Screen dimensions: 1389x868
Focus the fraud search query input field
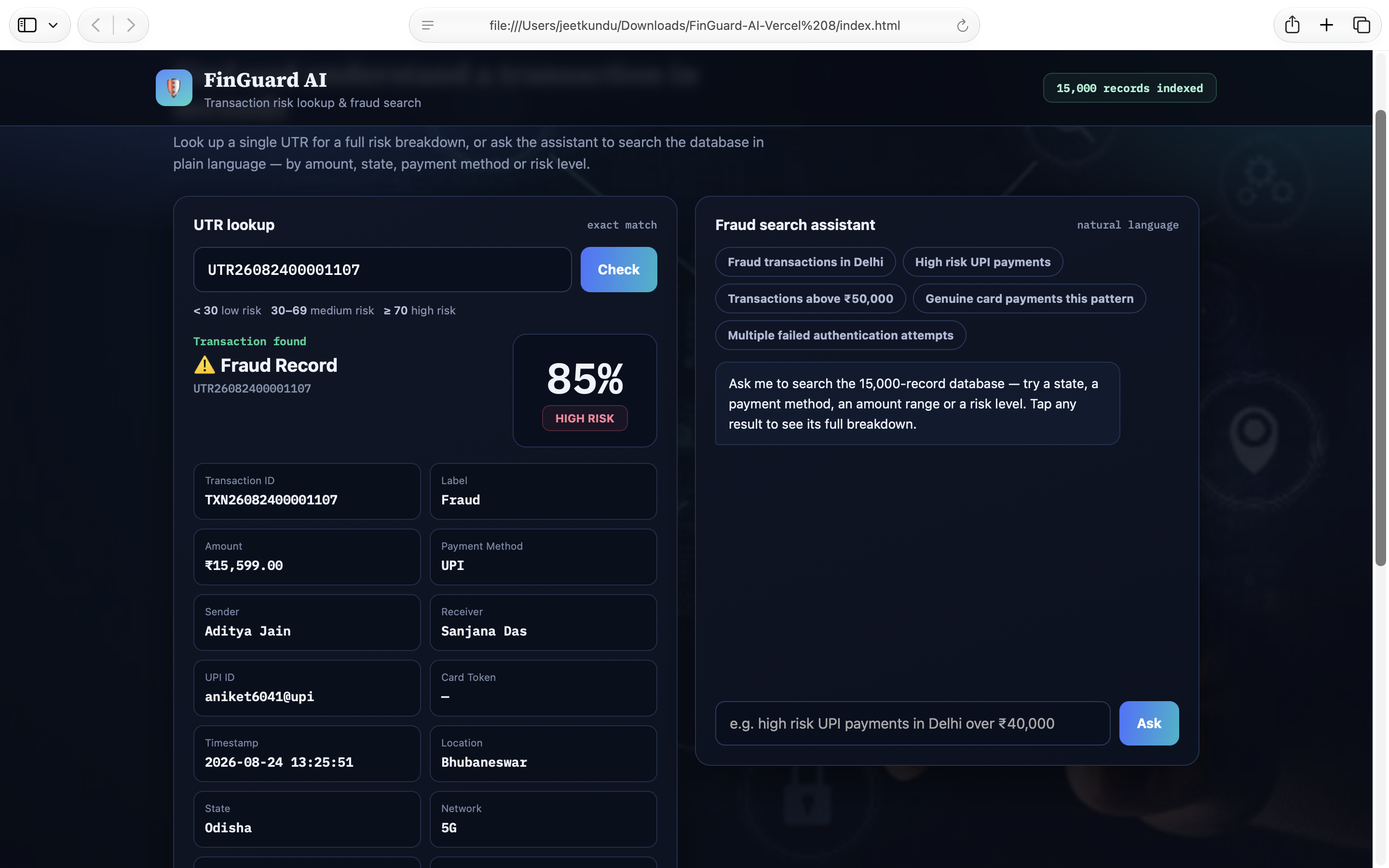[x=912, y=723]
